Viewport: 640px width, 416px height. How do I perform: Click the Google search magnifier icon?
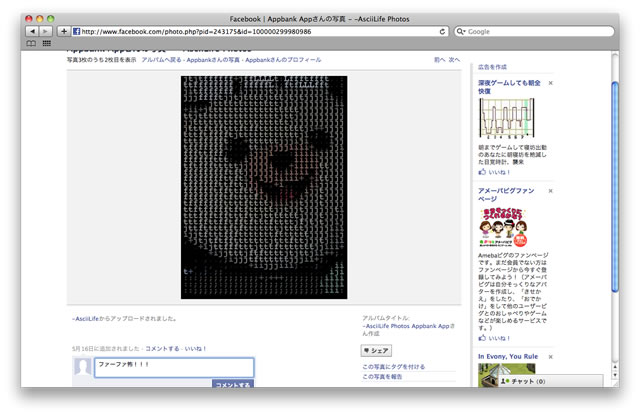tap(461, 31)
